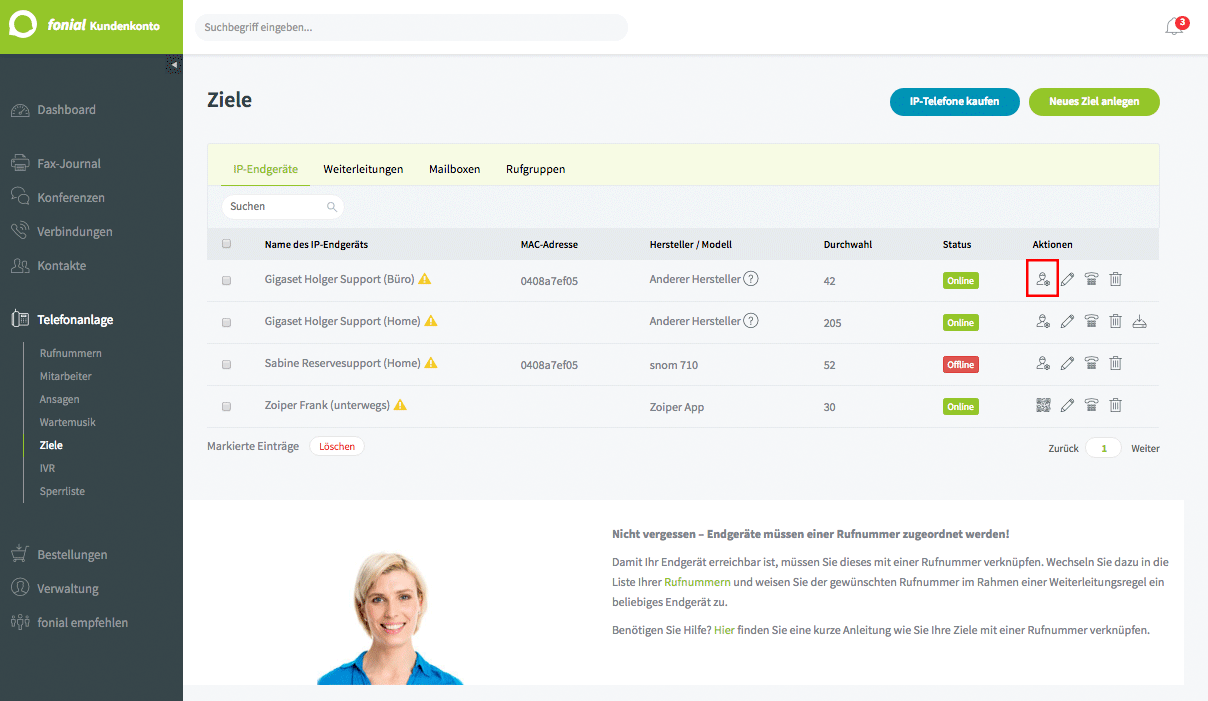Check the Sabine Reservesupport (Home) row

click(226, 364)
